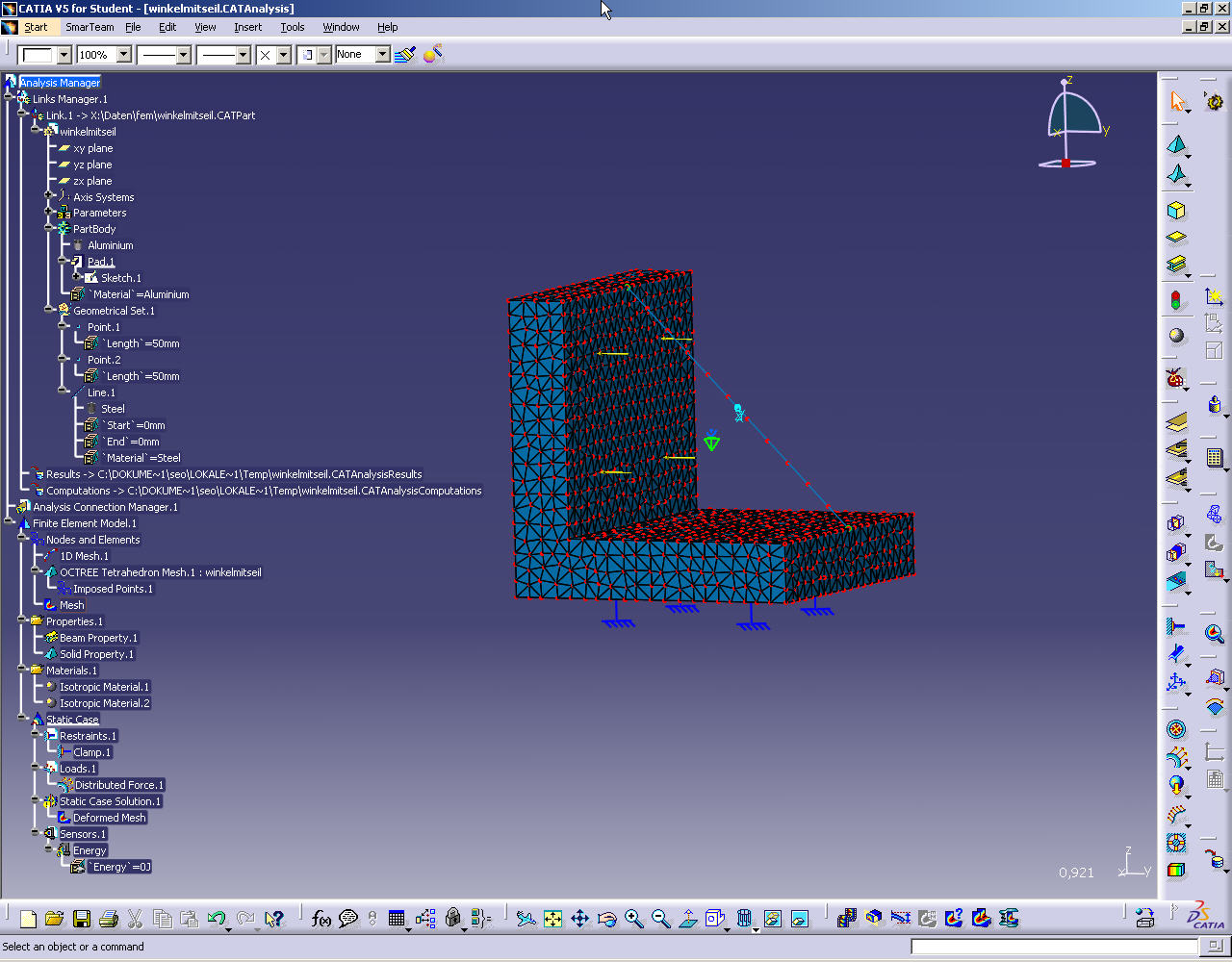Click the 3D Property cube icon

click(x=1176, y=211)
